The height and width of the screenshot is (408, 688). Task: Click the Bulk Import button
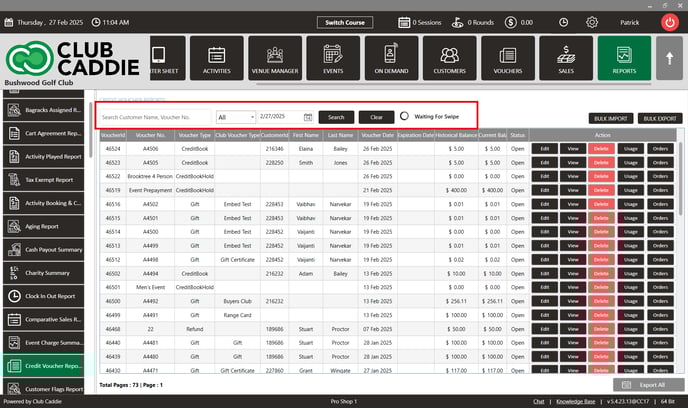point(611,118)
